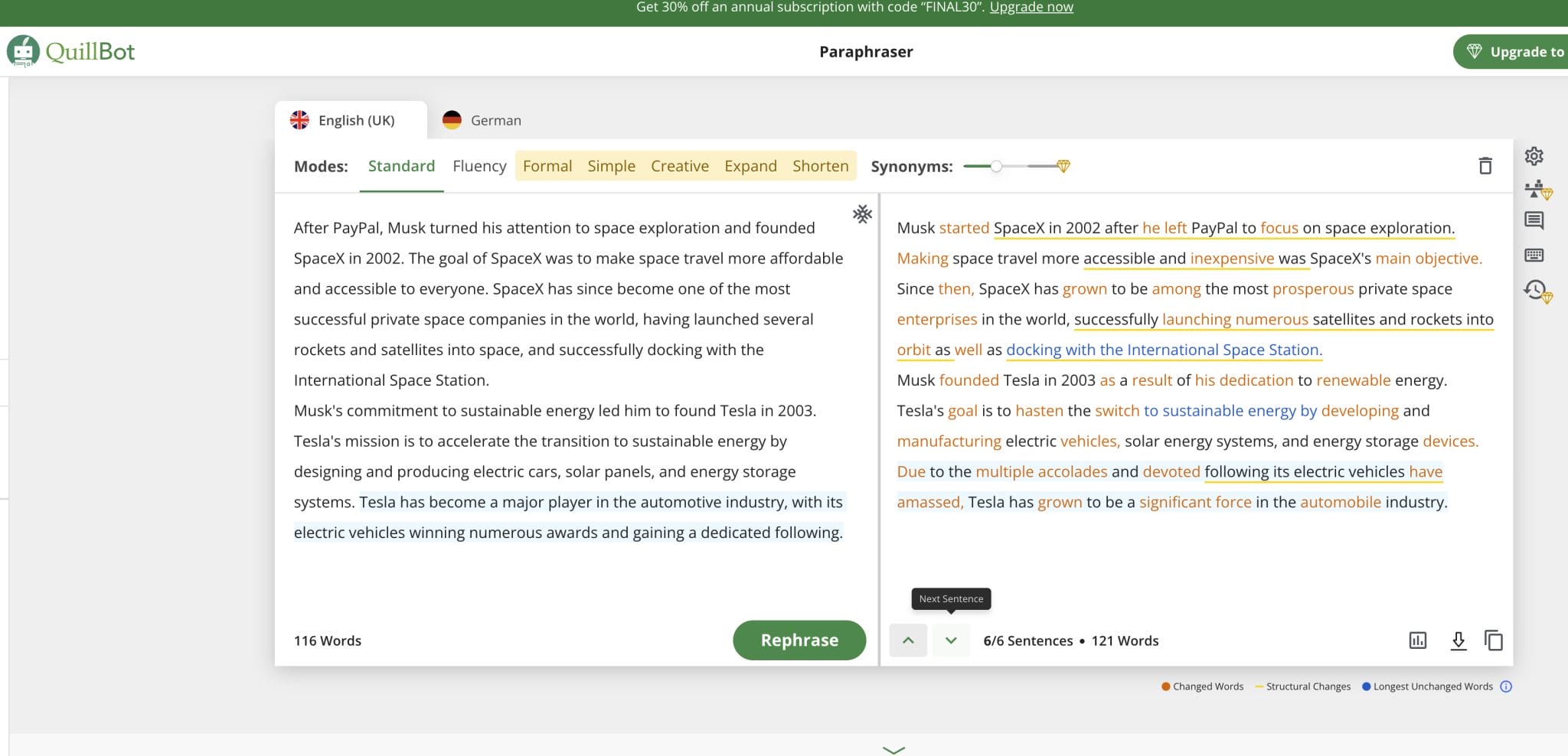The height and width of the screenshot is (756, 1568).
Task: Open the history clock icon
Action: tap(1535, 290)
